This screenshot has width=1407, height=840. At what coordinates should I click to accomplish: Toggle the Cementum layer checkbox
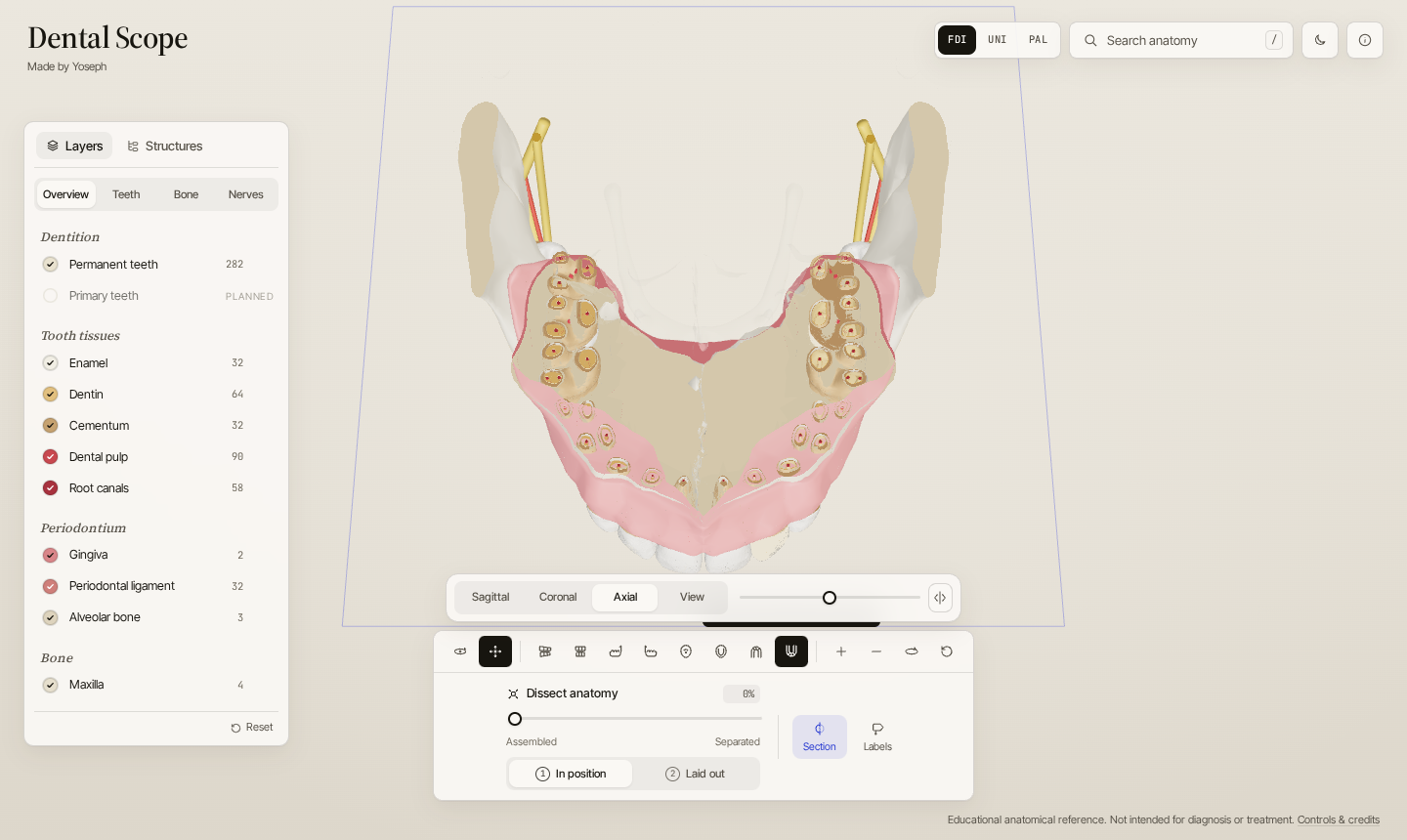click(51, 426)
